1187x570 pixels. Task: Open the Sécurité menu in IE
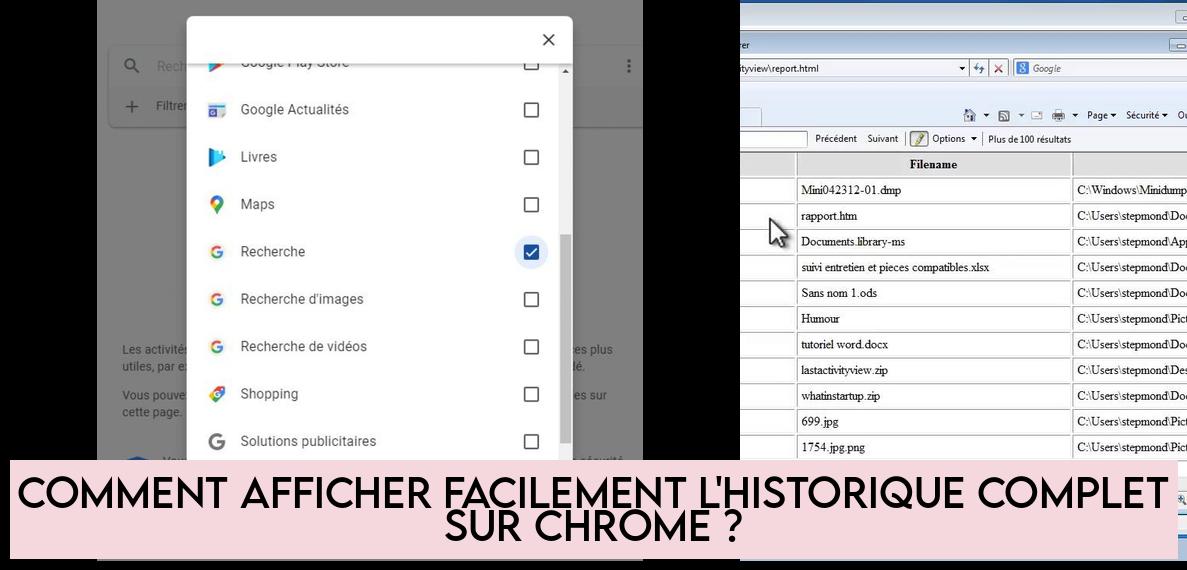[x=1147, y=116]
